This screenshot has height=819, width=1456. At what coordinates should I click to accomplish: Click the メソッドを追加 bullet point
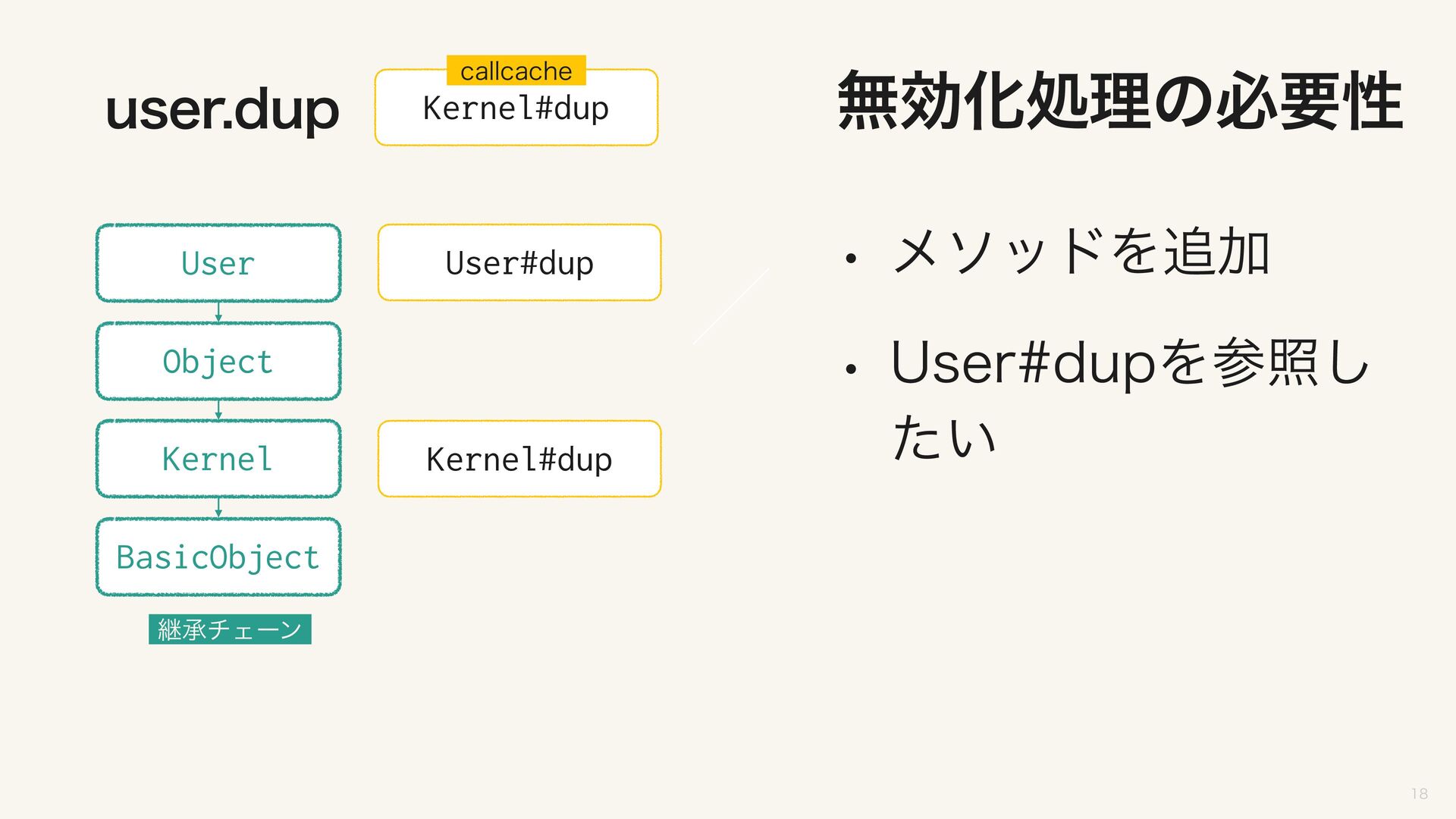[1081, 253]
